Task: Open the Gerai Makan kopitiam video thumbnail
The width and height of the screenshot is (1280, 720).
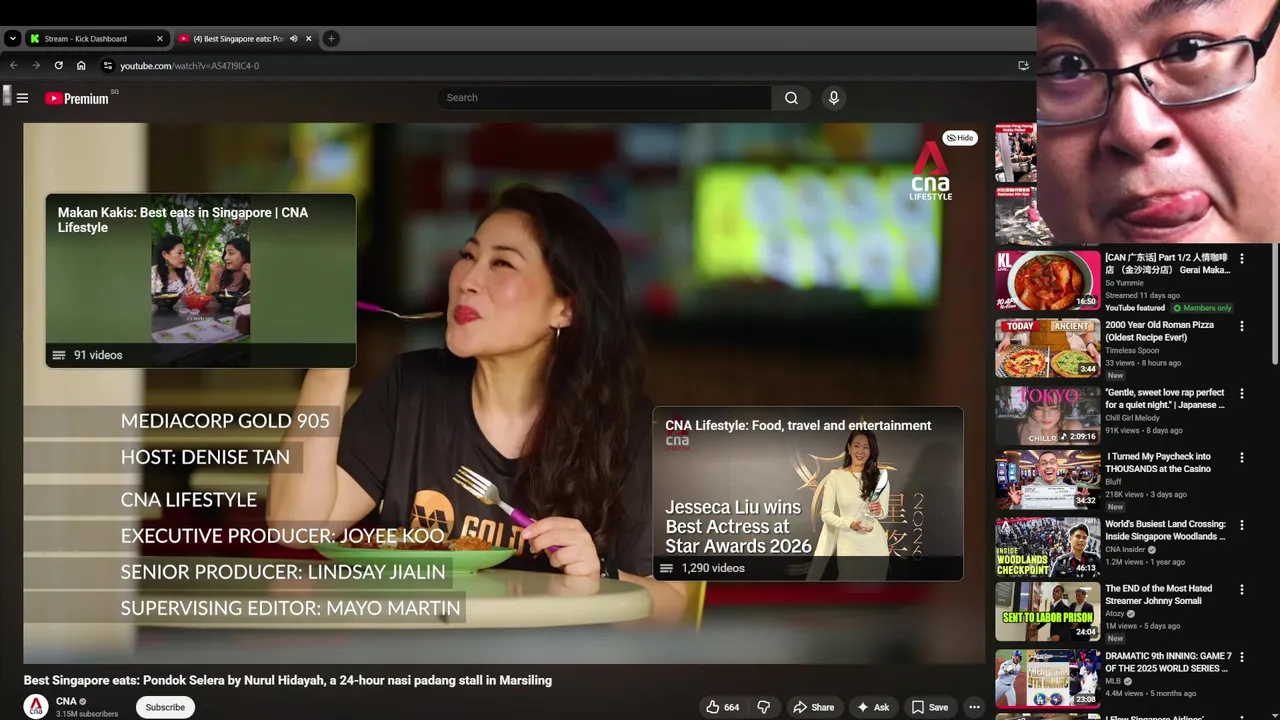Action: (1047, 281)
